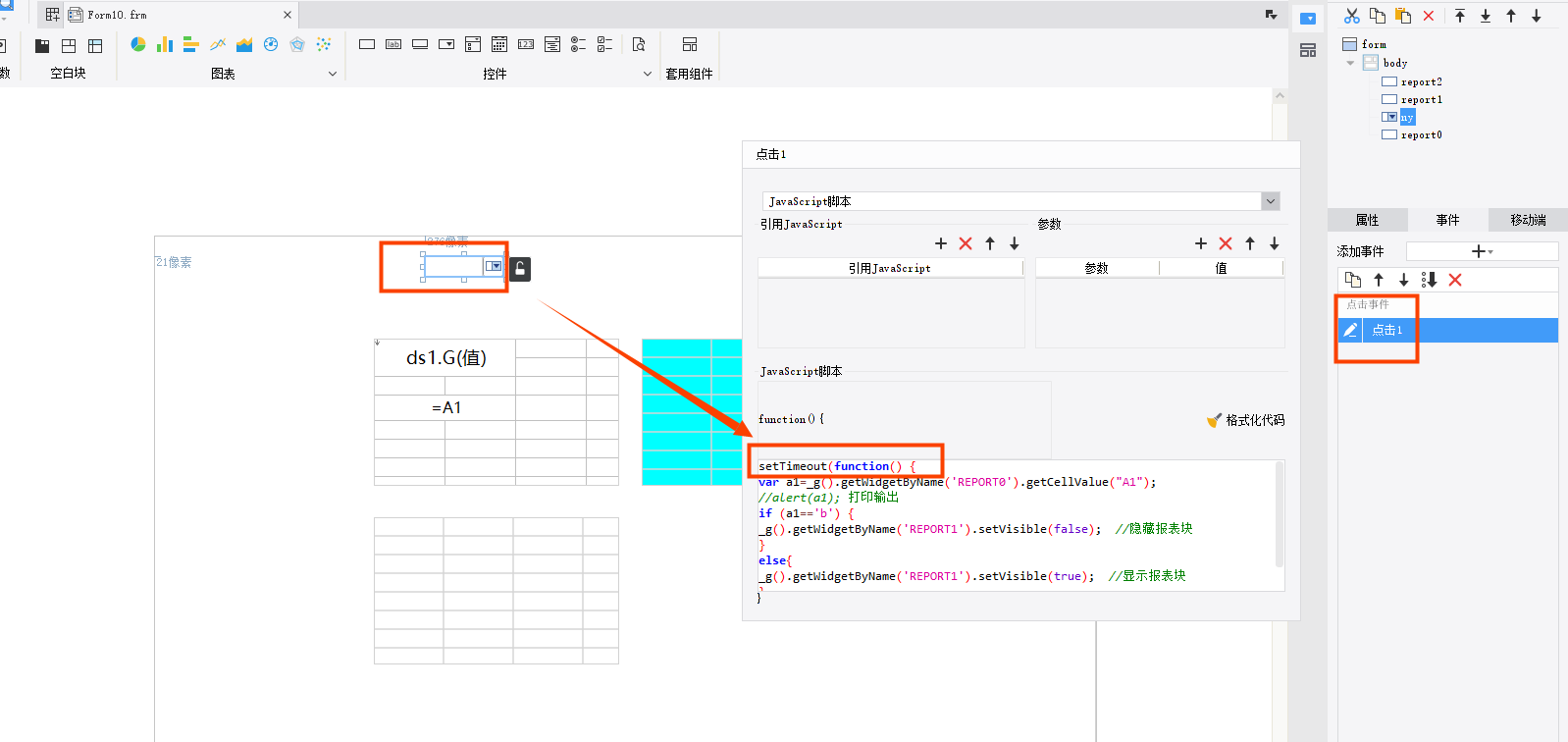Image resolution: width=1568 pixels, height=742 pixels.
Task: Switch to the 属性 tab
Action: 1367,220
